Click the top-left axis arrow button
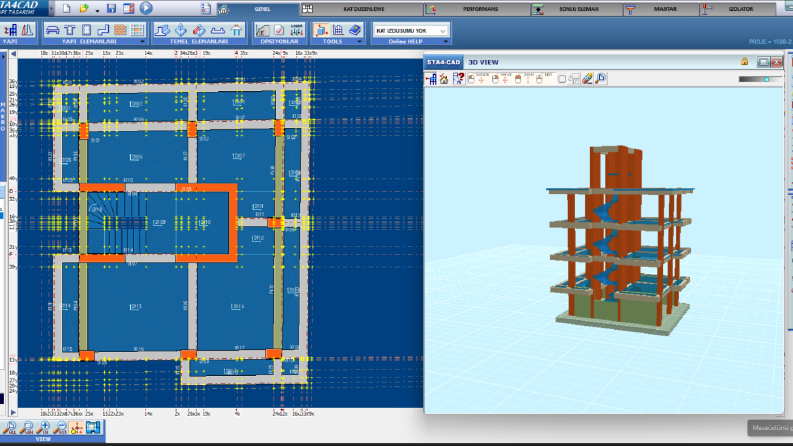 click(x=14, y=54)
